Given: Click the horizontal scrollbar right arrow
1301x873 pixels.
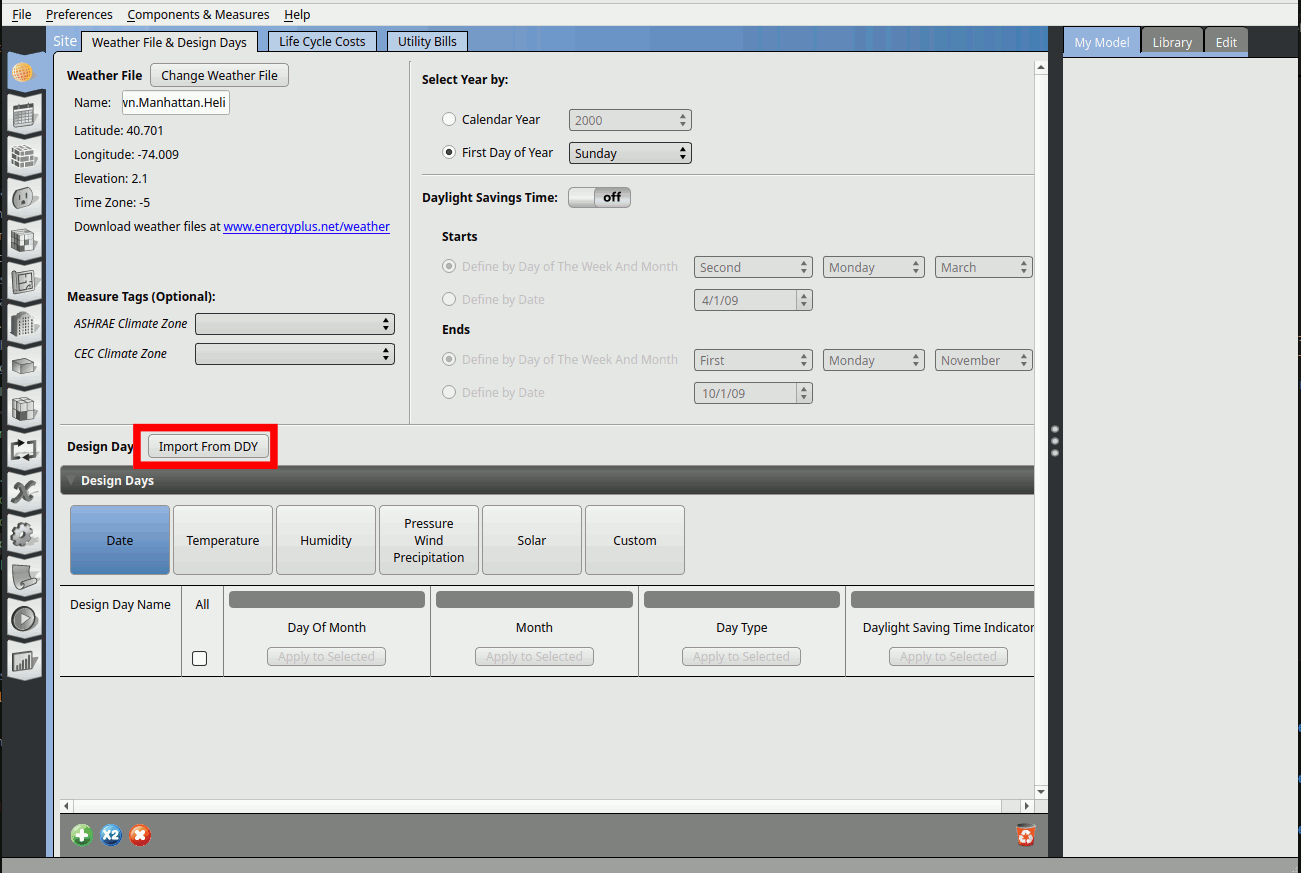Looking at the screenshot, I should 1025,805.
